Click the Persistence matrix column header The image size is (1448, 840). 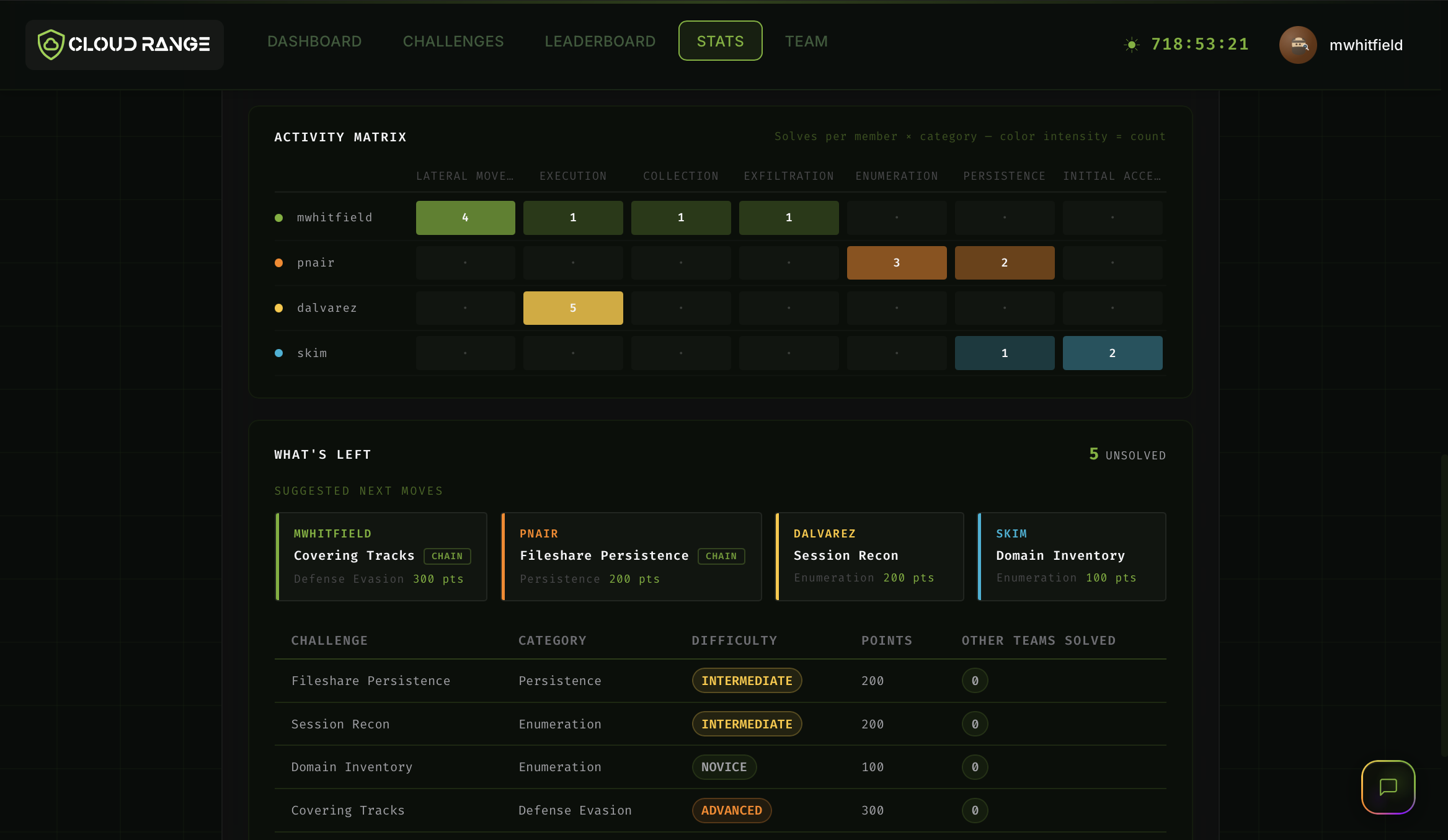click(x=1005, y=176)
